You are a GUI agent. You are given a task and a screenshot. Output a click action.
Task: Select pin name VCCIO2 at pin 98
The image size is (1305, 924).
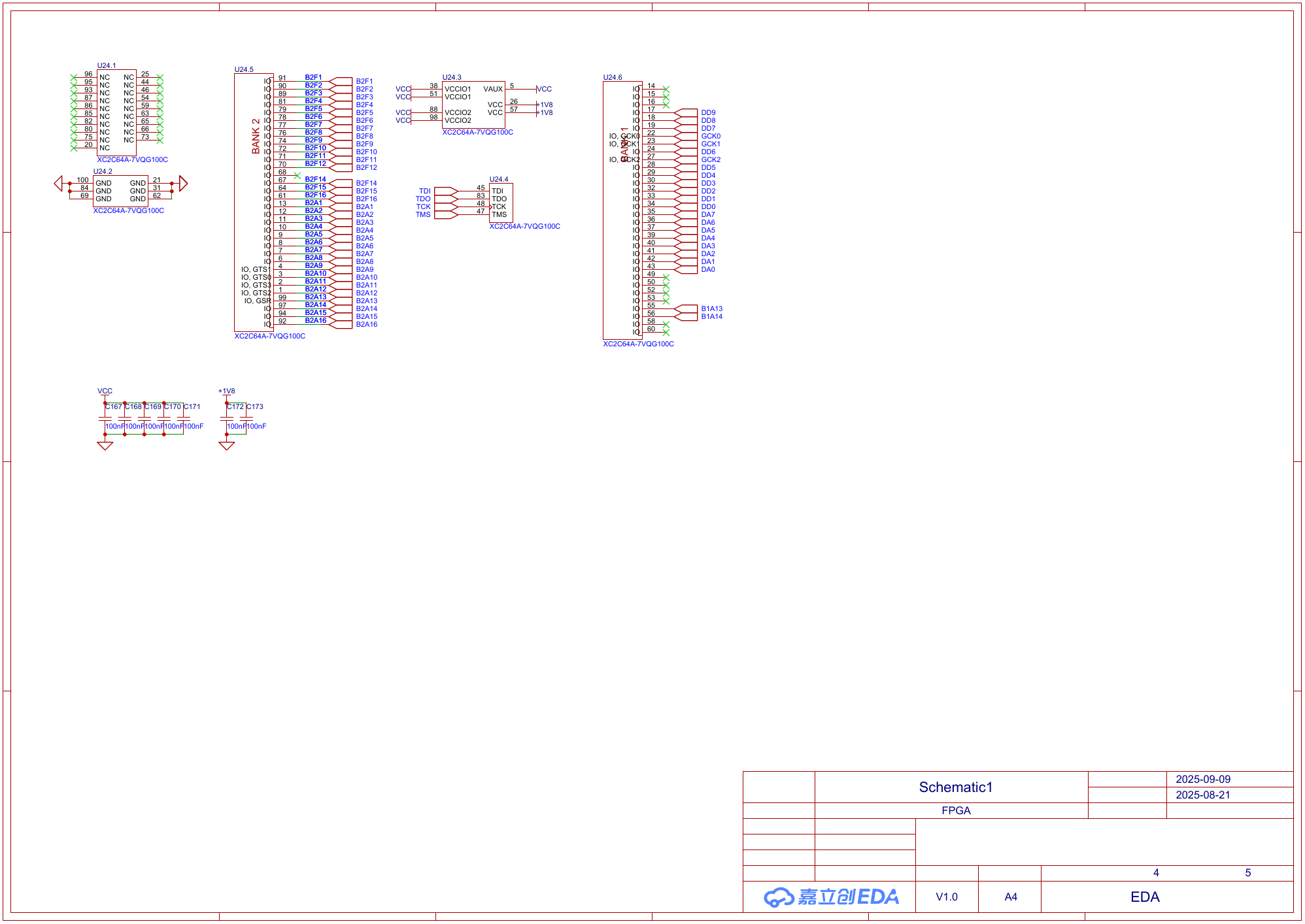click(x=458, y=121)
